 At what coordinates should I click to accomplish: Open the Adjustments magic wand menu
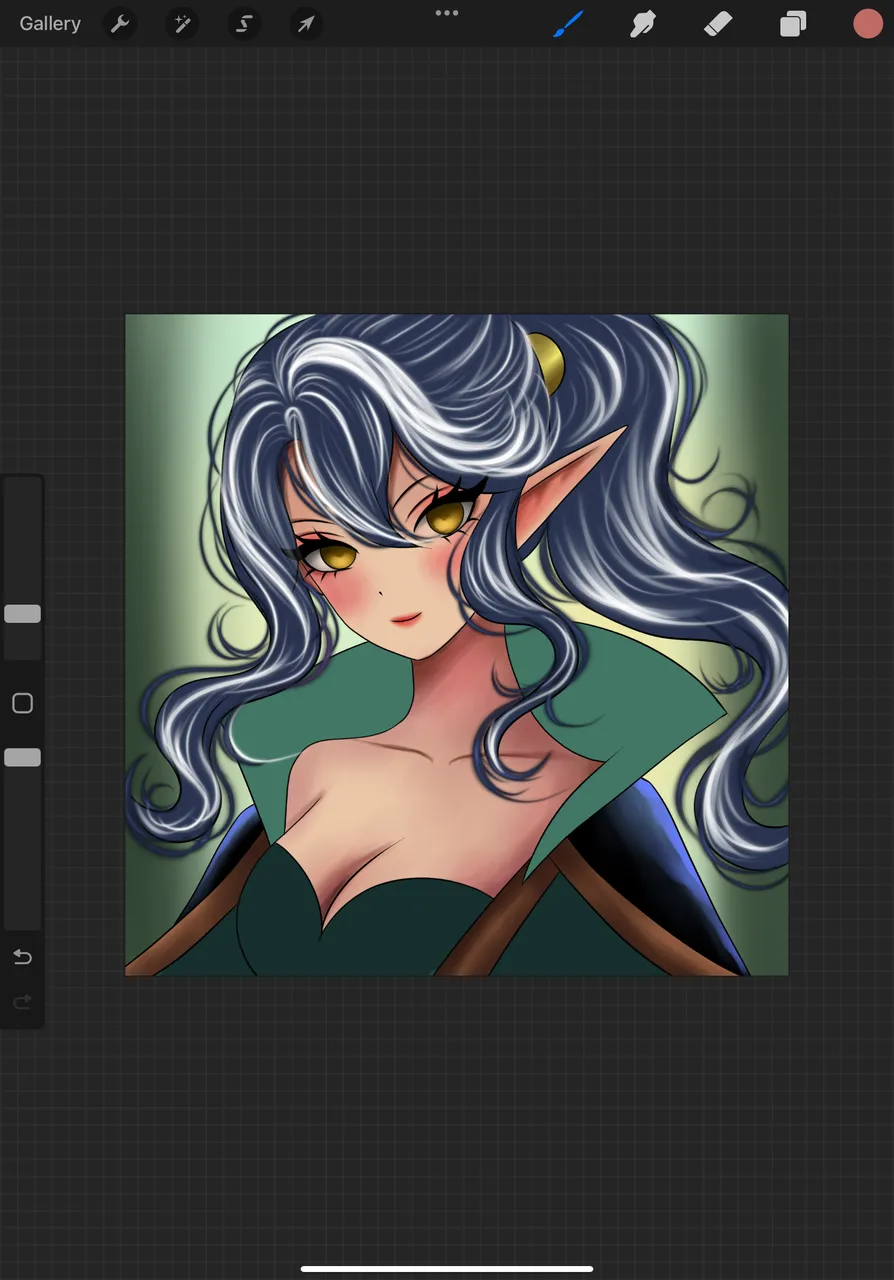pyautogui.click(x=182, y=24)
